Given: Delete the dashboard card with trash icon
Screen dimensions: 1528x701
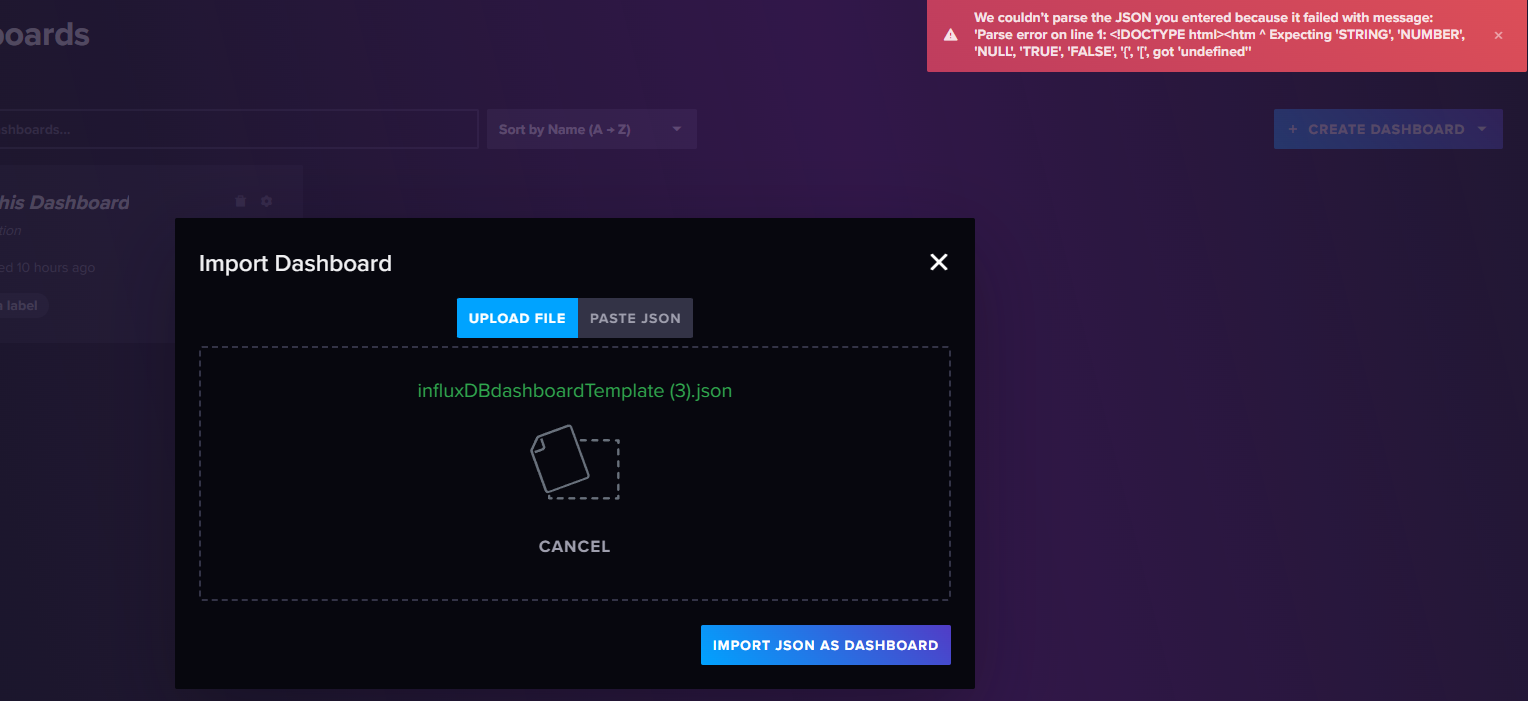Looking at the screenshot, I should pos(240,202).
